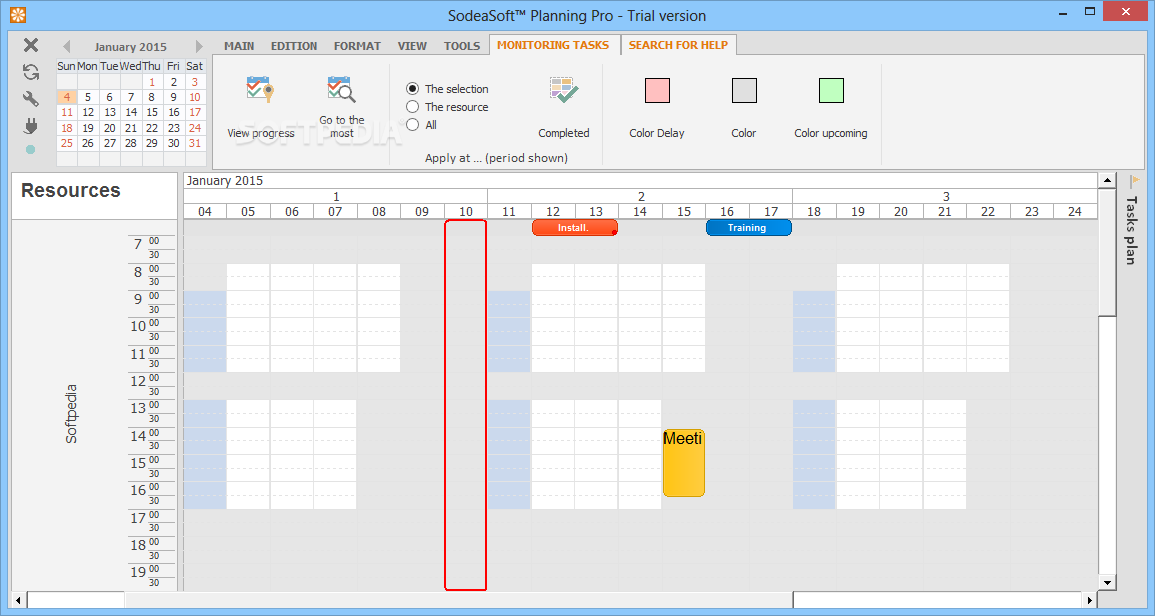Image resolution: width=1155 pixels, height=616 pixels.
Task: Select the red Install. task bar
Action: (575, 228)
